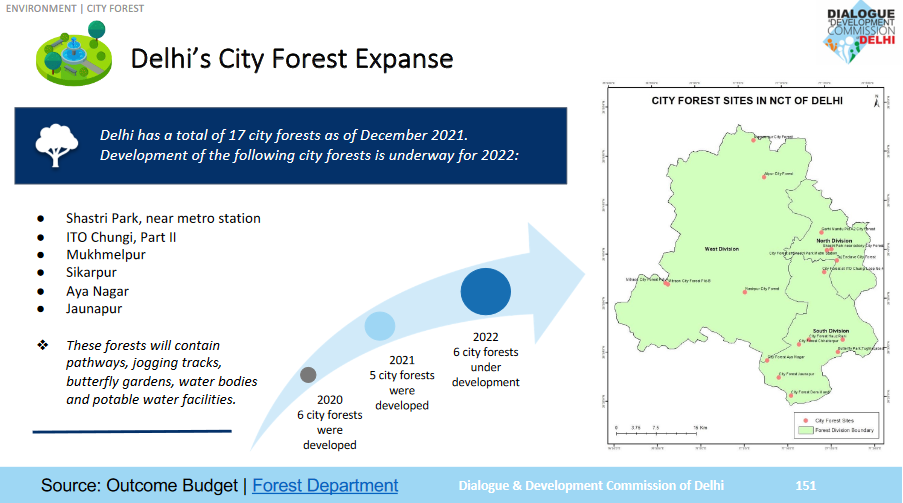Select the Delhi's City Forest Expanse title
The width and height of the screenshot is (903, 503).
[x=292, y=59]
